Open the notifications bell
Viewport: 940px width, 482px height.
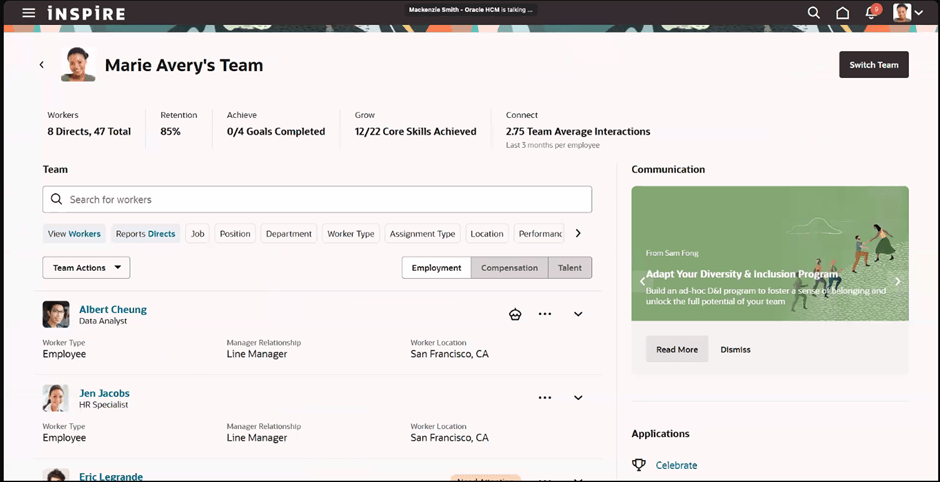point(871,13)
